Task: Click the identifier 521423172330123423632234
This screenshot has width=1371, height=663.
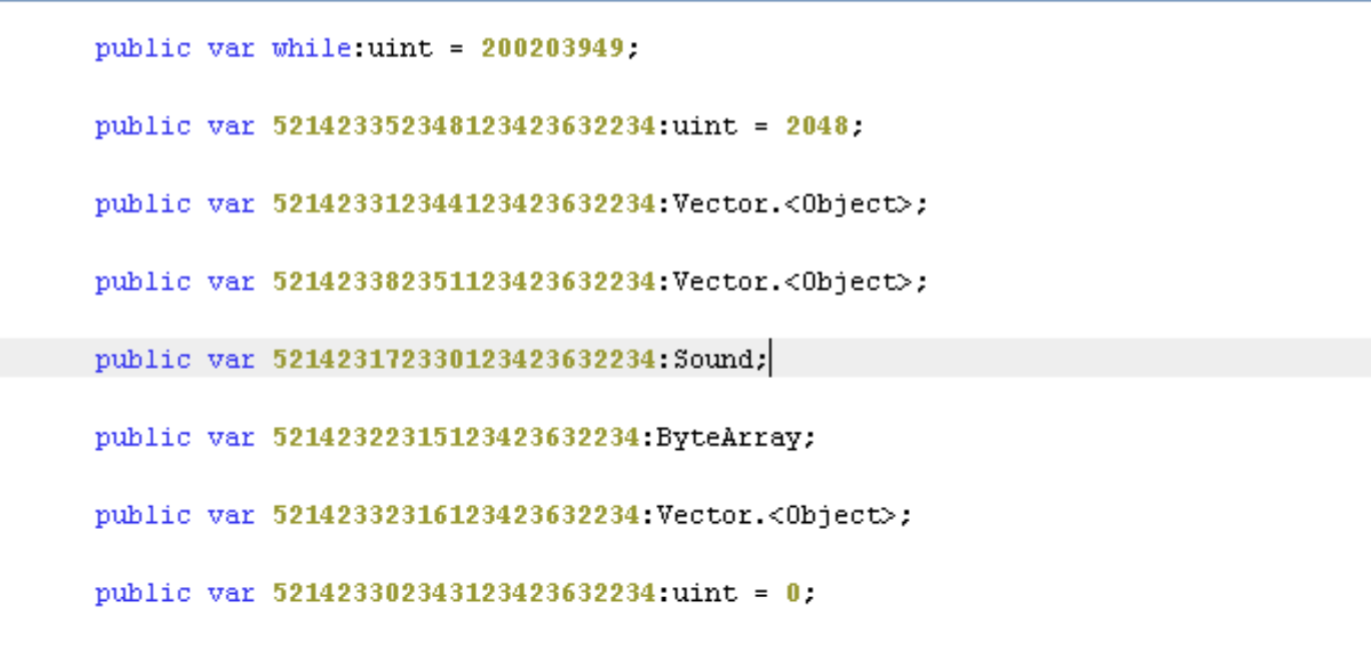Action: tap(464, 359)
